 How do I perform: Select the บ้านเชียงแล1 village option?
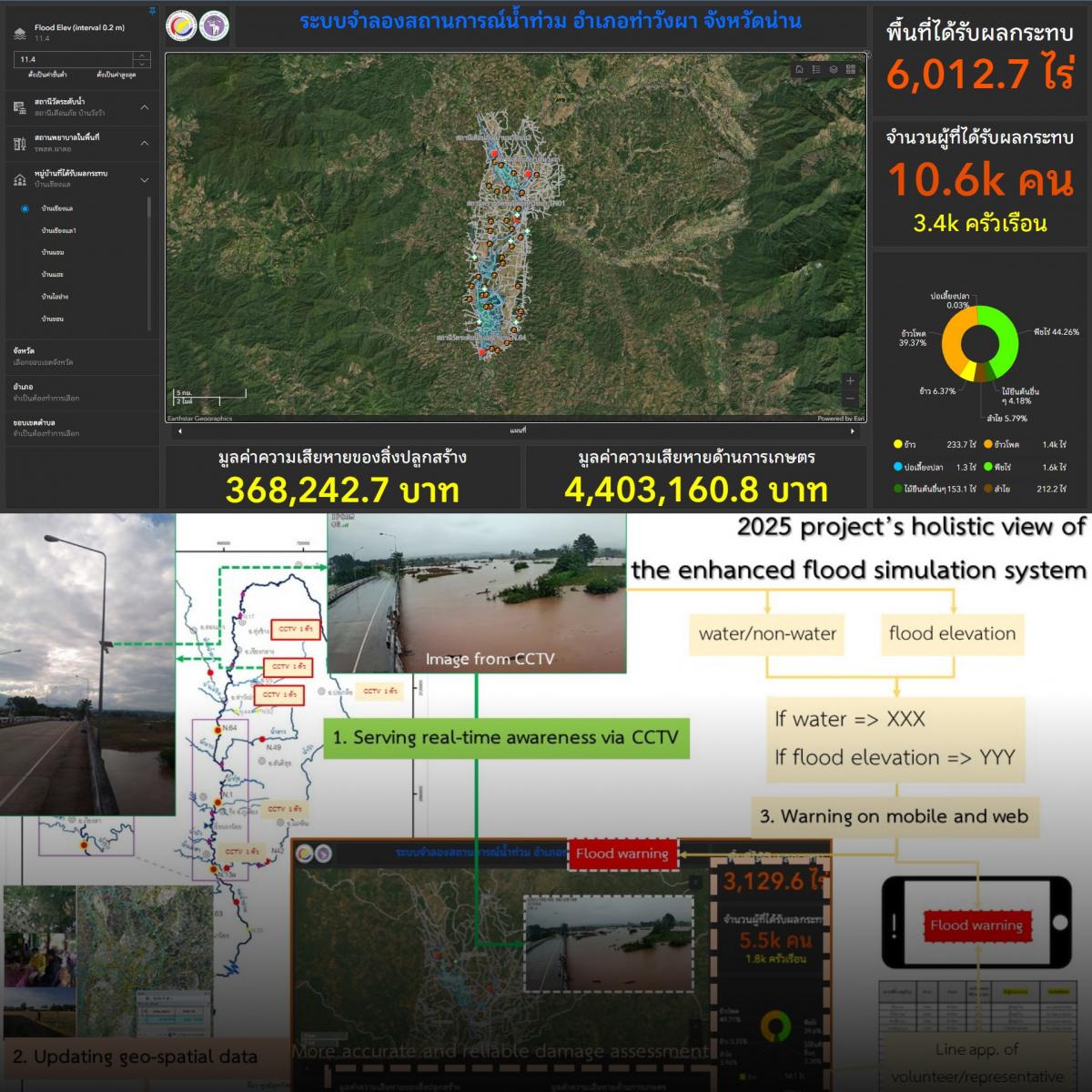58,231
